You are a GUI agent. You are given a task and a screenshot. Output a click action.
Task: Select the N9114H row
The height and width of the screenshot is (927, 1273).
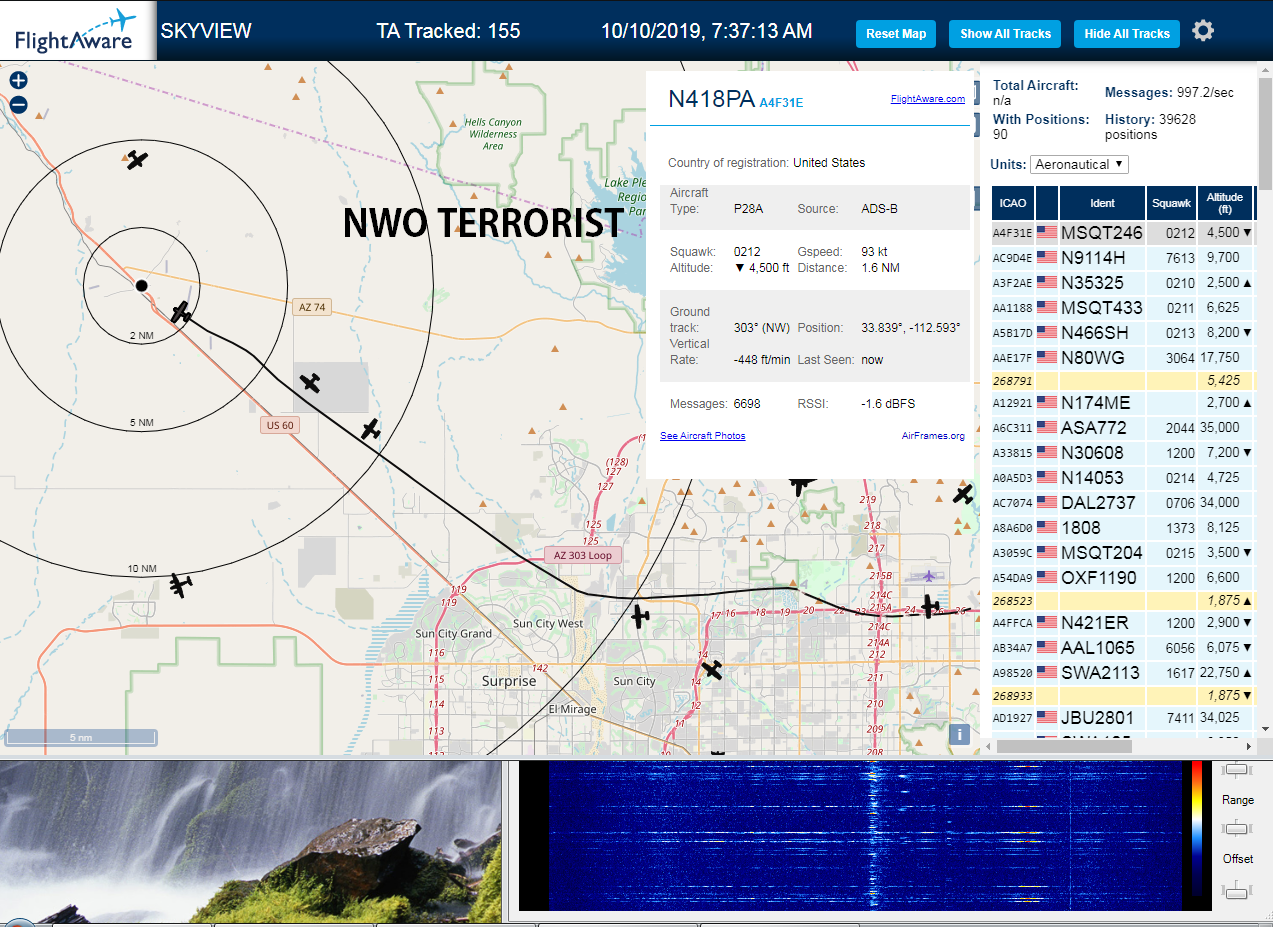(1122, 258)
